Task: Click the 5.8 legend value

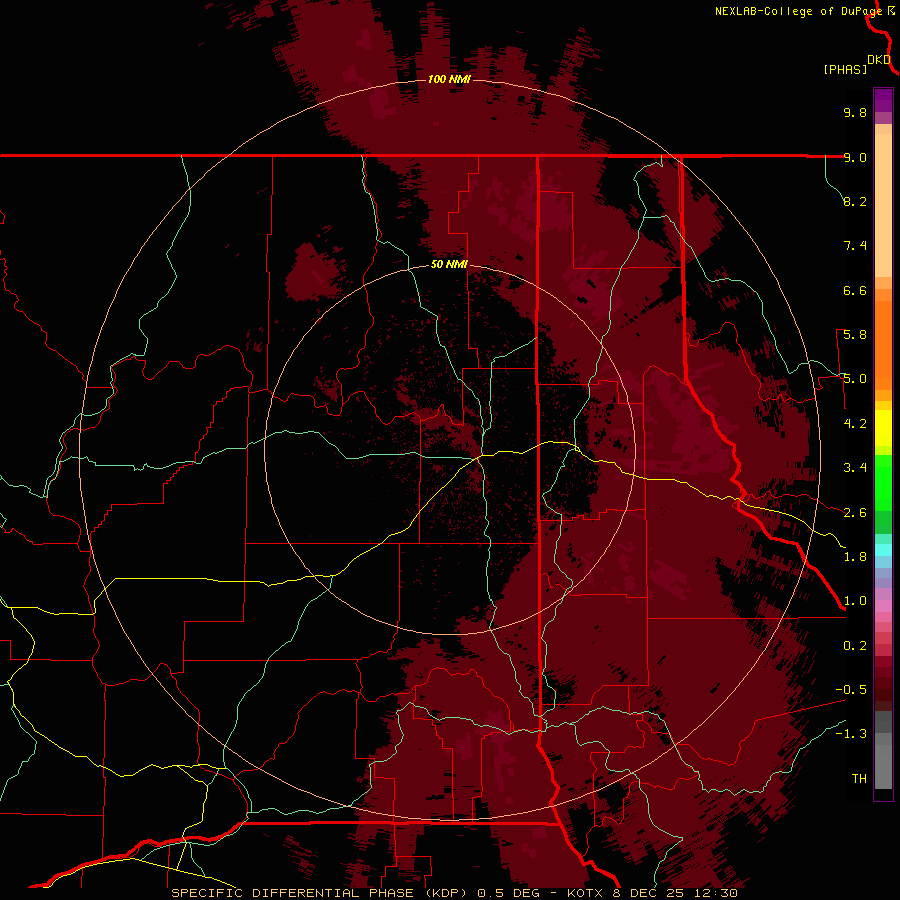Action: (855, 335)
